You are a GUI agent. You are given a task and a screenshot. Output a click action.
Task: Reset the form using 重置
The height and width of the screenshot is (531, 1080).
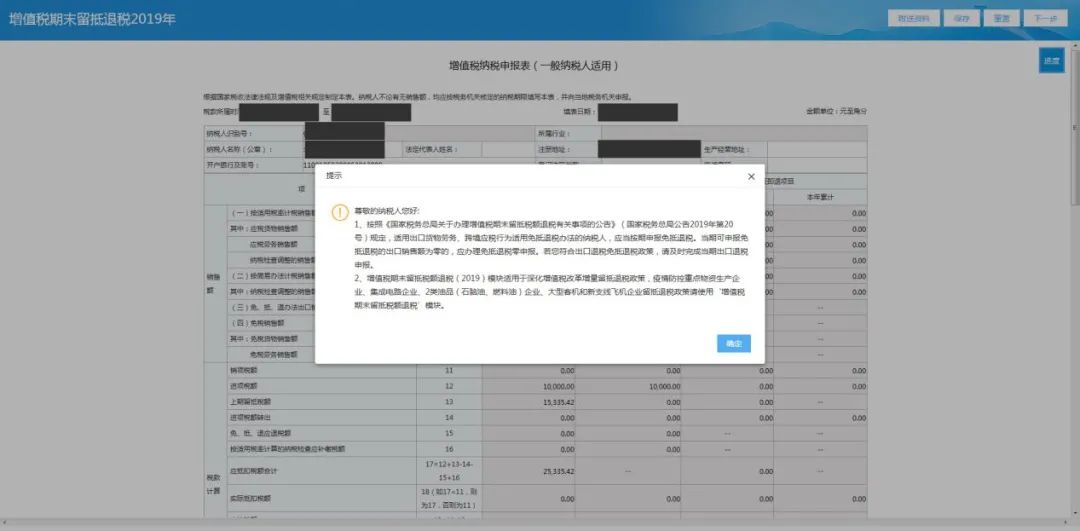tap(1001, 19)
